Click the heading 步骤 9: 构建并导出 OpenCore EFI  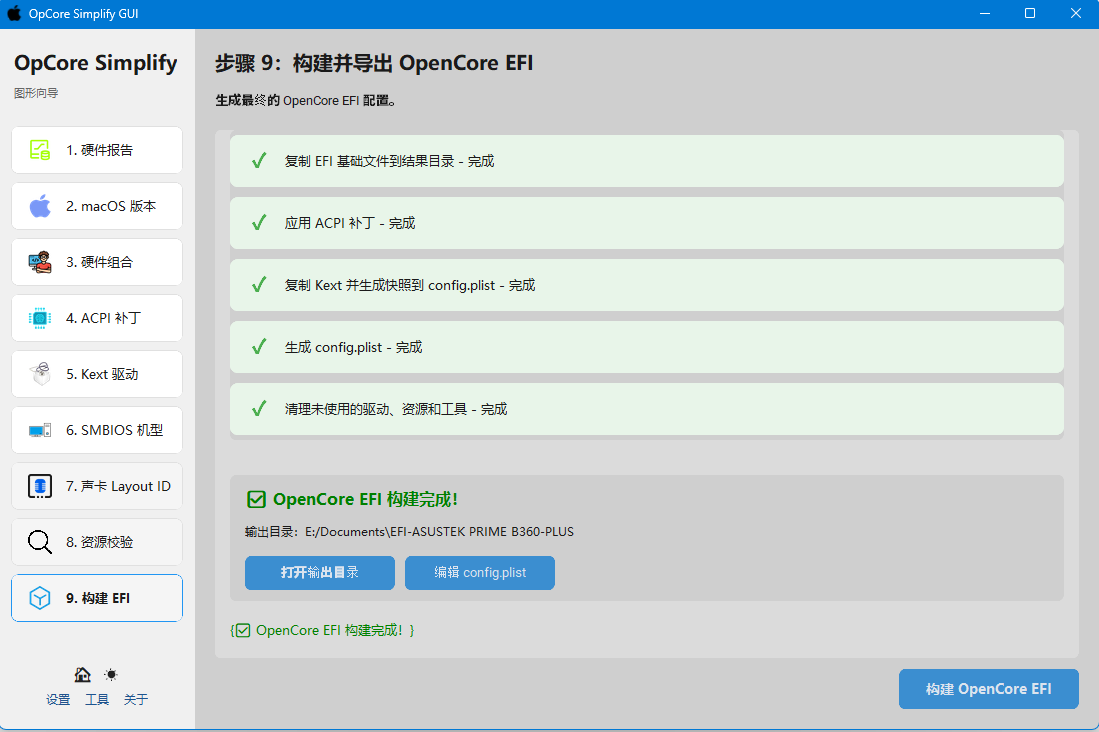click(x=374, y=63)
